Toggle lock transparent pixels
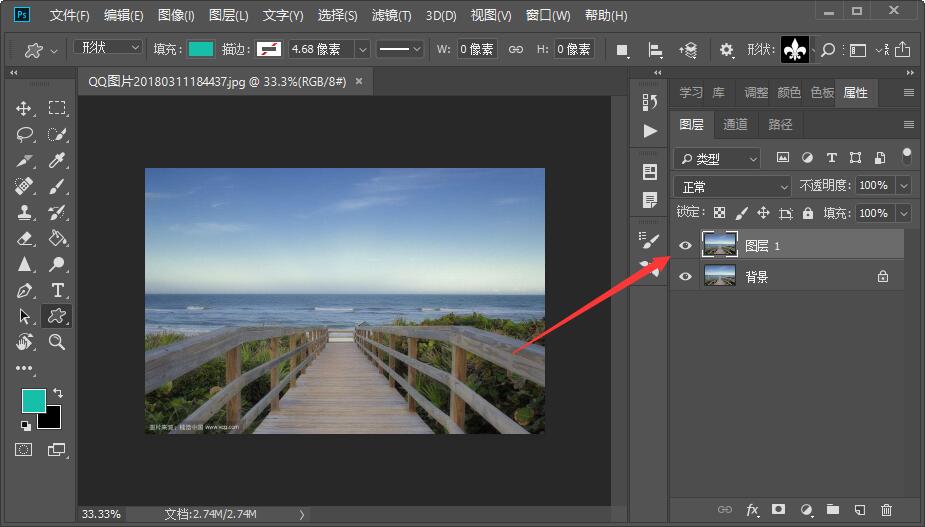 click(719, 213)
